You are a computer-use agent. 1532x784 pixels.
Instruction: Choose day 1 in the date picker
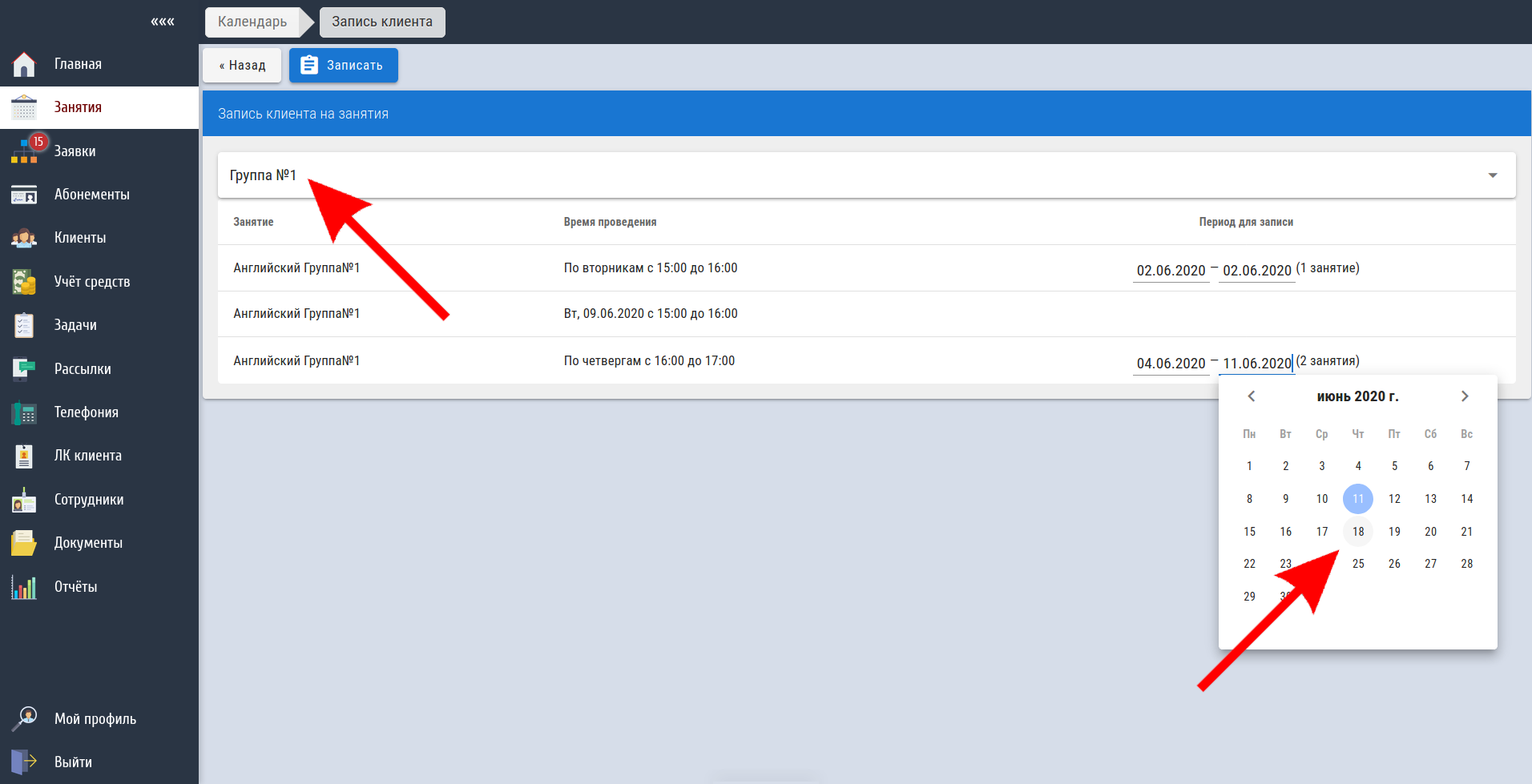point(1249,466)
